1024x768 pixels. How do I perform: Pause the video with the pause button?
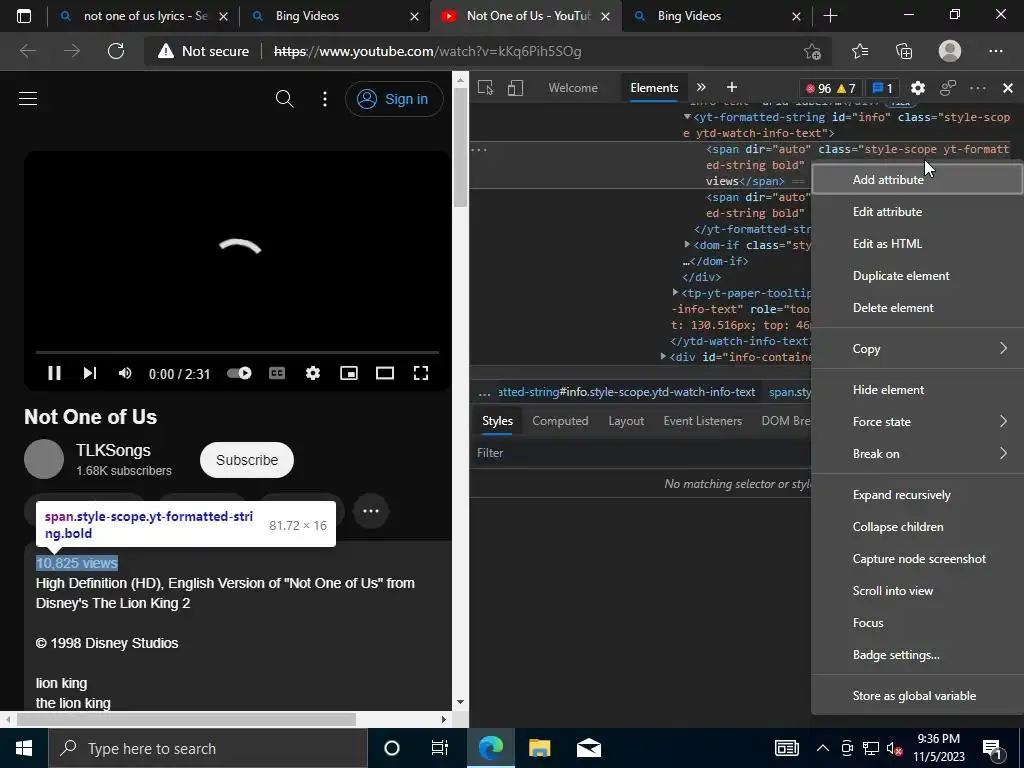click(54, 373)
